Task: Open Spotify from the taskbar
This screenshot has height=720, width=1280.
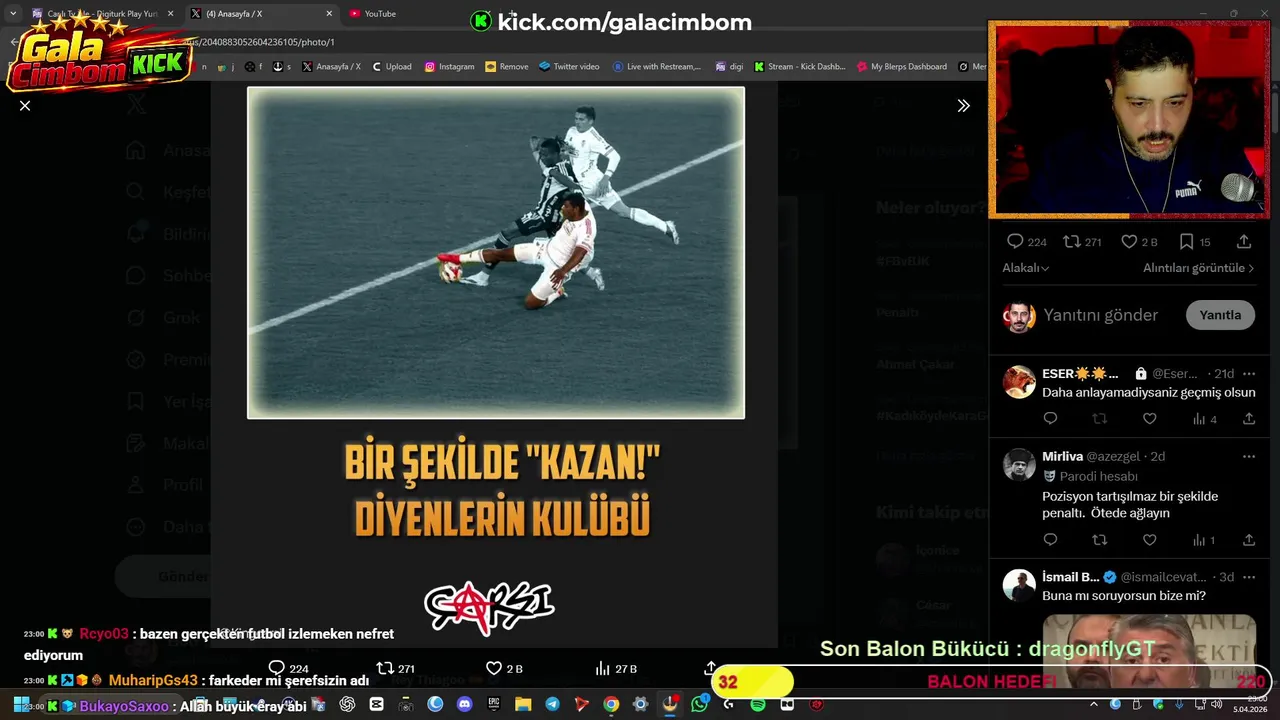Action: click(758, 704)
